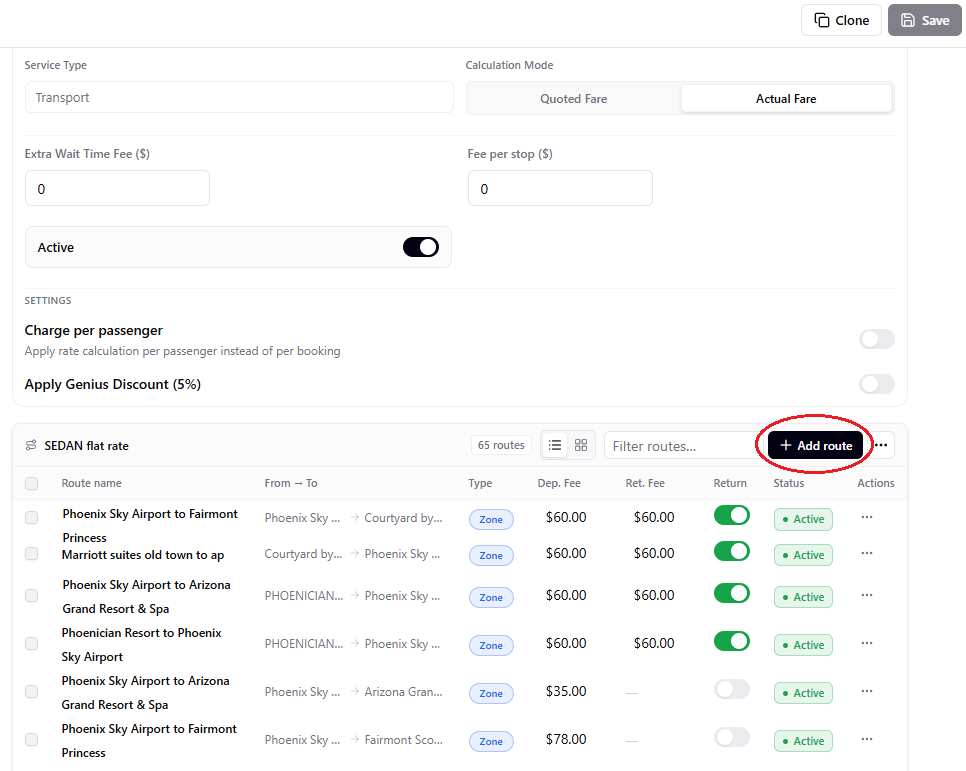Enable Apply Genius Discount (5%)

pyautogui.click(x=877, y=384)
